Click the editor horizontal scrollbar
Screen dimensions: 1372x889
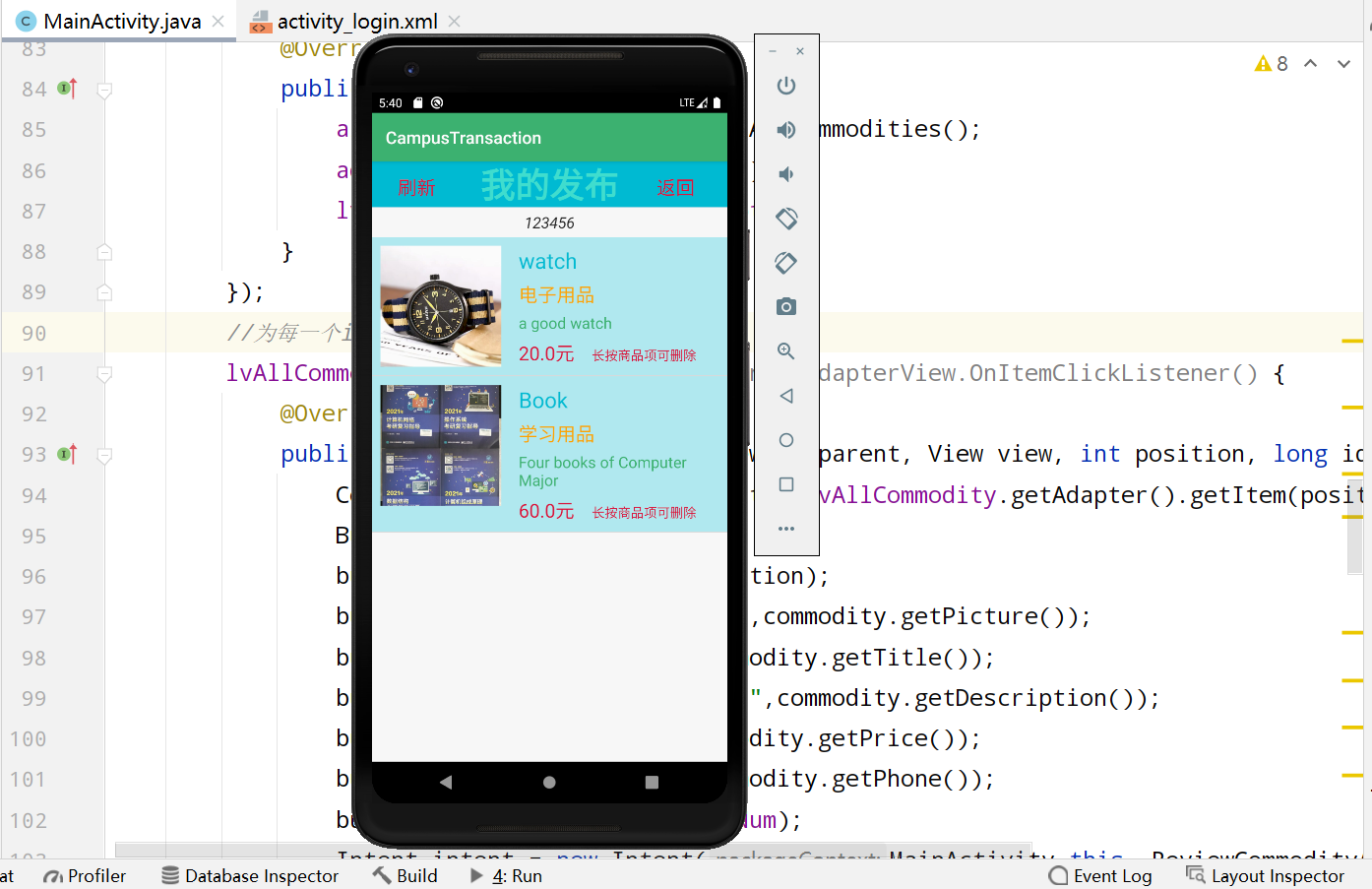[573, 850]
